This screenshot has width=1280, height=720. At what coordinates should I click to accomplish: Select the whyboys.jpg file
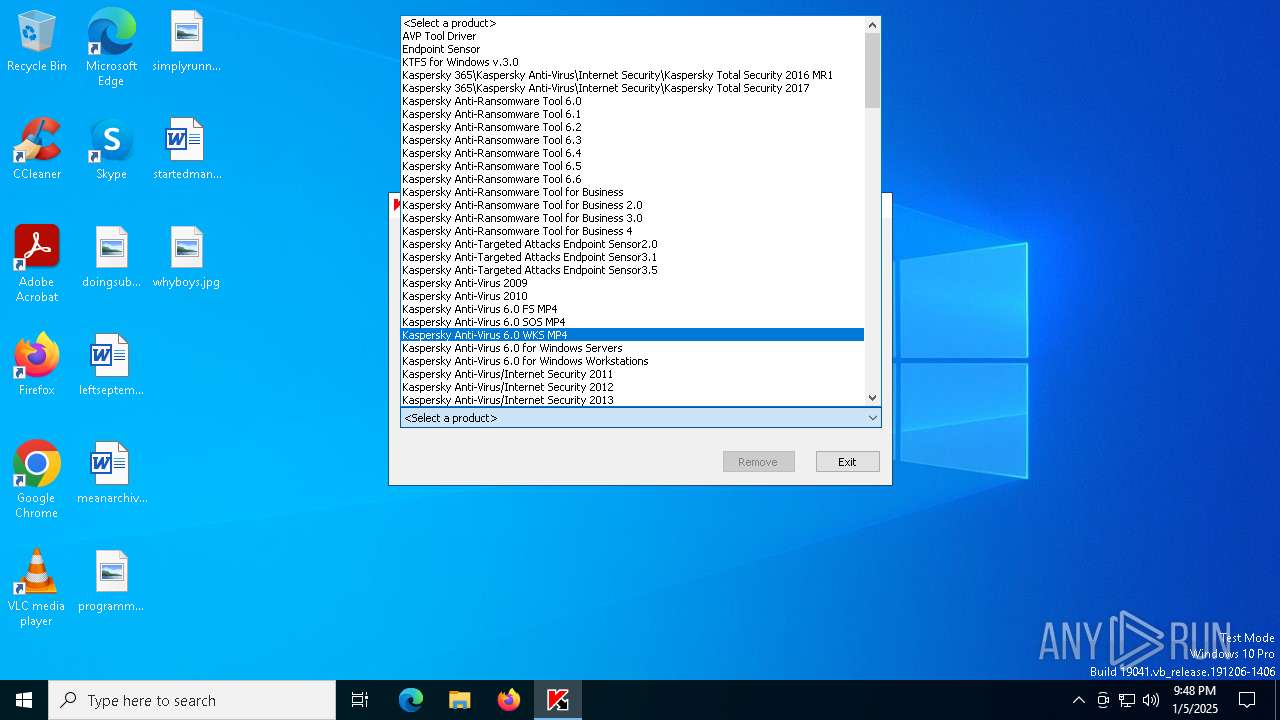pyautogui.click(x=186, y=258)
